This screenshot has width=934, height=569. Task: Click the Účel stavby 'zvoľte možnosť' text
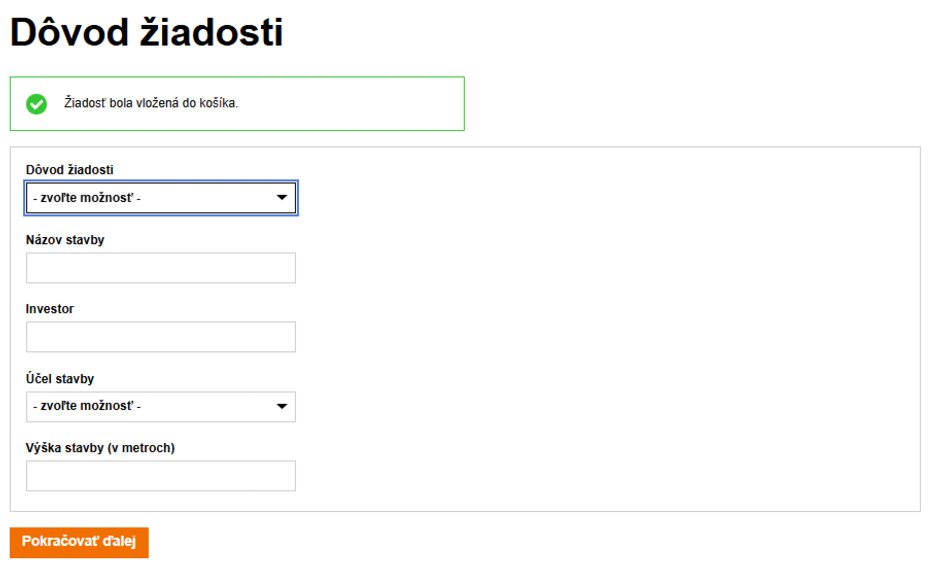coord(87,406)
